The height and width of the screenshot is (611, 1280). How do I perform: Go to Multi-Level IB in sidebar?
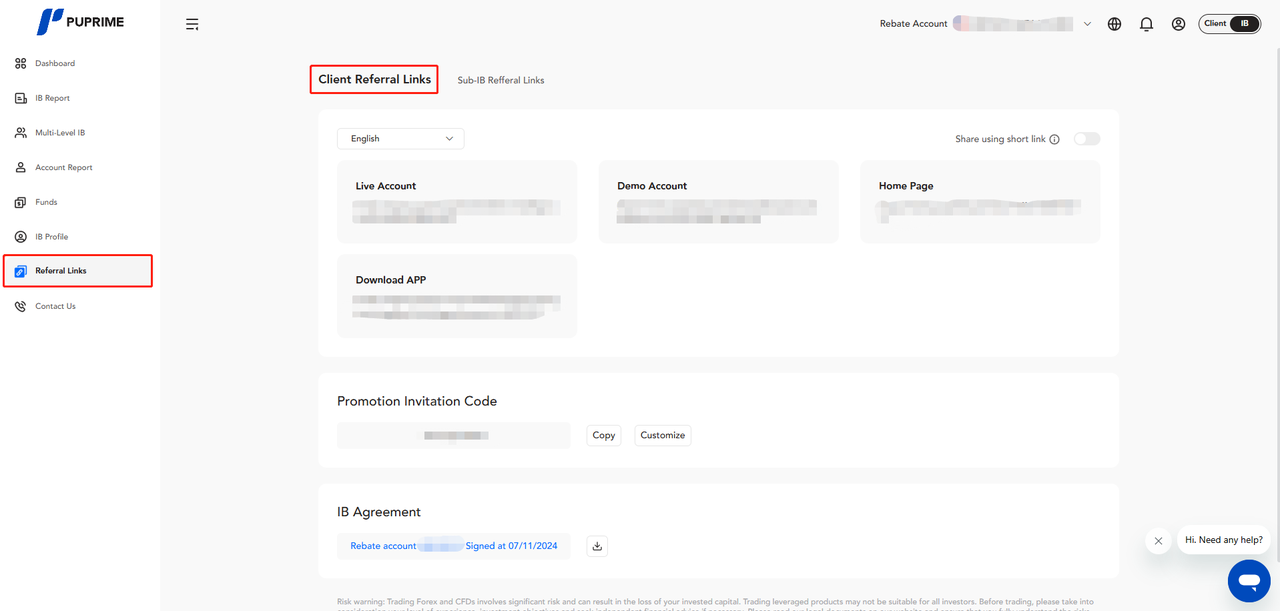(x=60, y=133)
